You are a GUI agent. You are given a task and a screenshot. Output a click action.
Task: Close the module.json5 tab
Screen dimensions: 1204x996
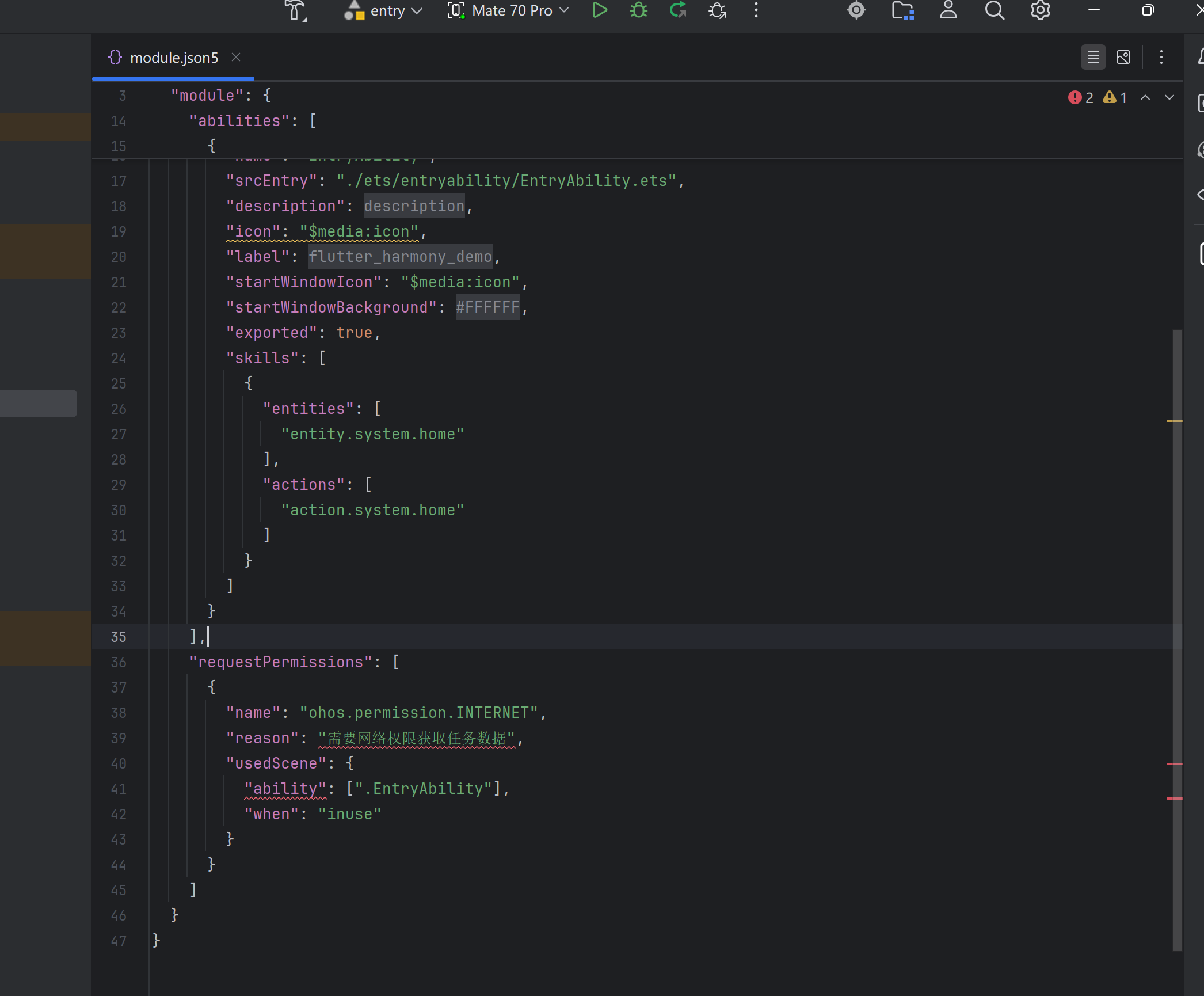tap(236, 57)
